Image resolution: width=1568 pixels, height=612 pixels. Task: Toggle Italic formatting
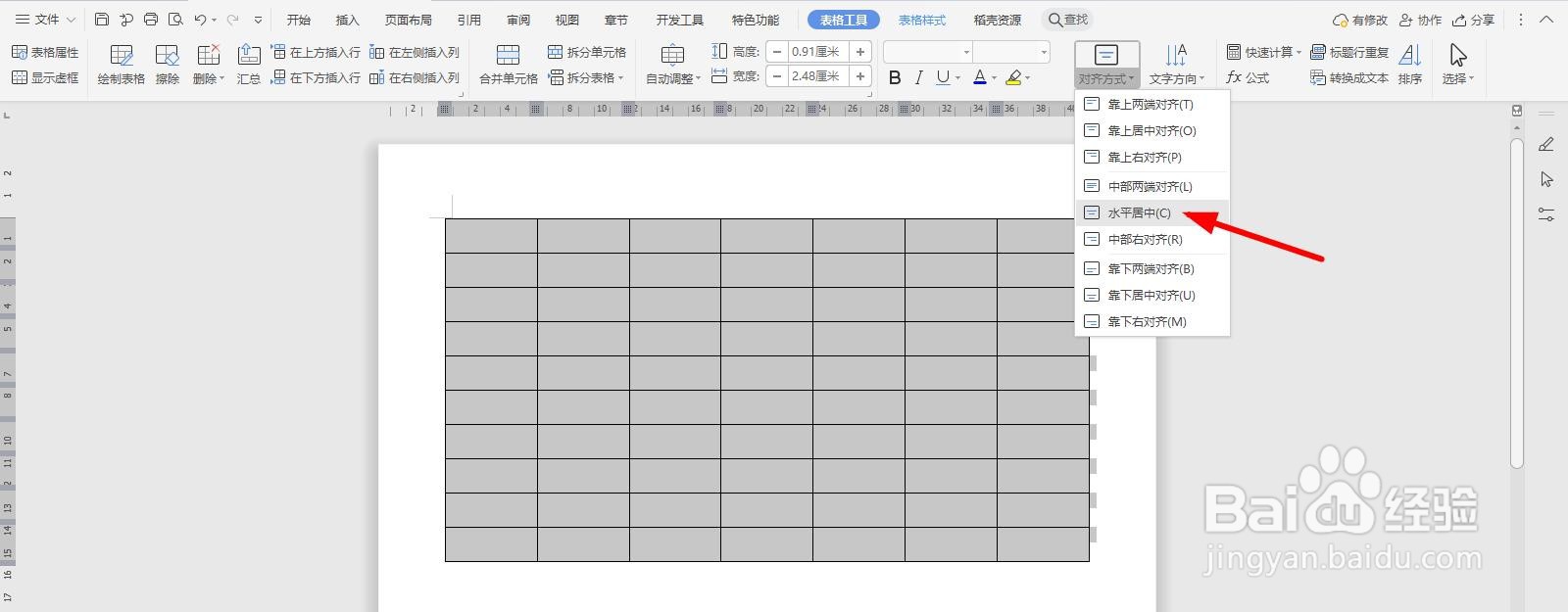[918, 77]
